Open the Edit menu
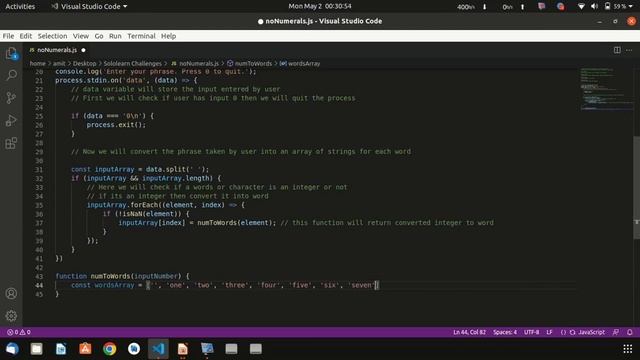This screenshot has width=640, height=360. [x=26, y=36]
